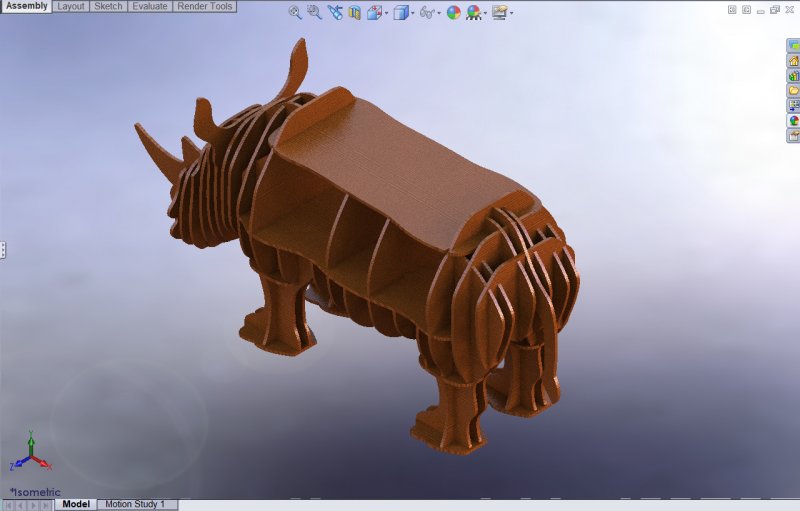Click the *Isometric view label
The image size is (800, 511).
[x=35, y=492]
